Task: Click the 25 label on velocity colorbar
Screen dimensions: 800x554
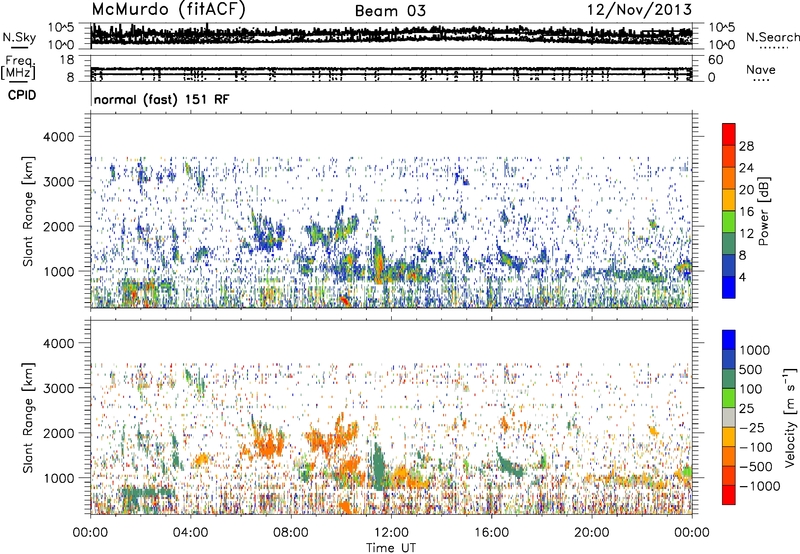Action: pyautogui.click(x=746, y=409)
